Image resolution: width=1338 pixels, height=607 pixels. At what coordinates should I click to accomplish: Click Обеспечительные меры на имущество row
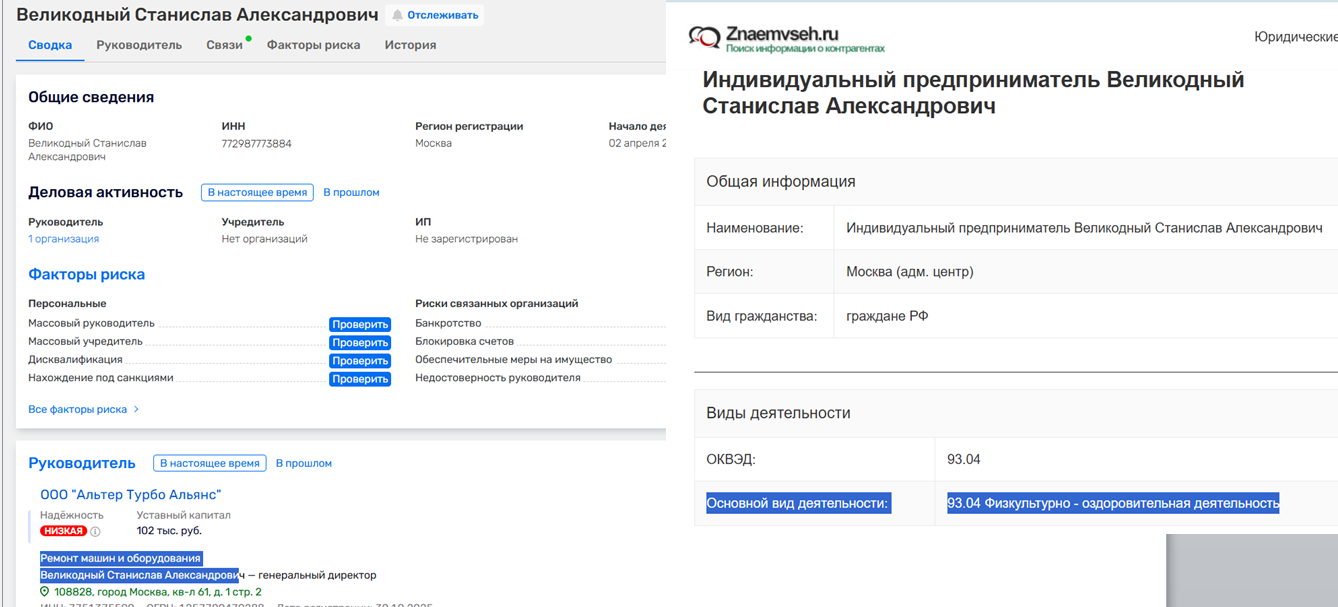(540, 359)
